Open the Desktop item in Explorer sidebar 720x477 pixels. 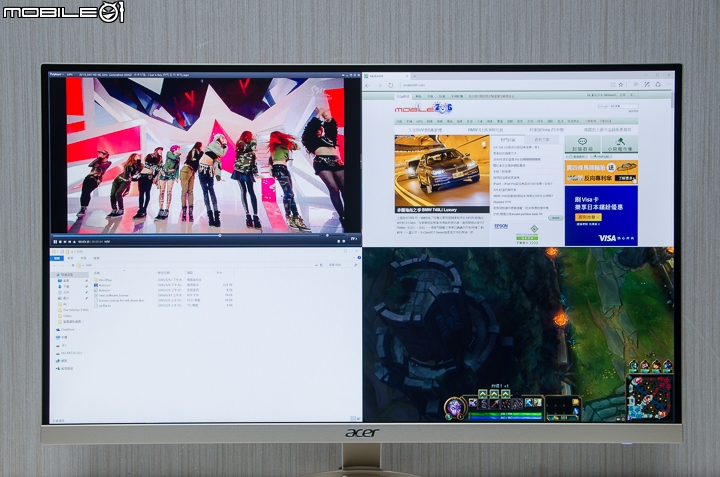(x=64, y=281)
